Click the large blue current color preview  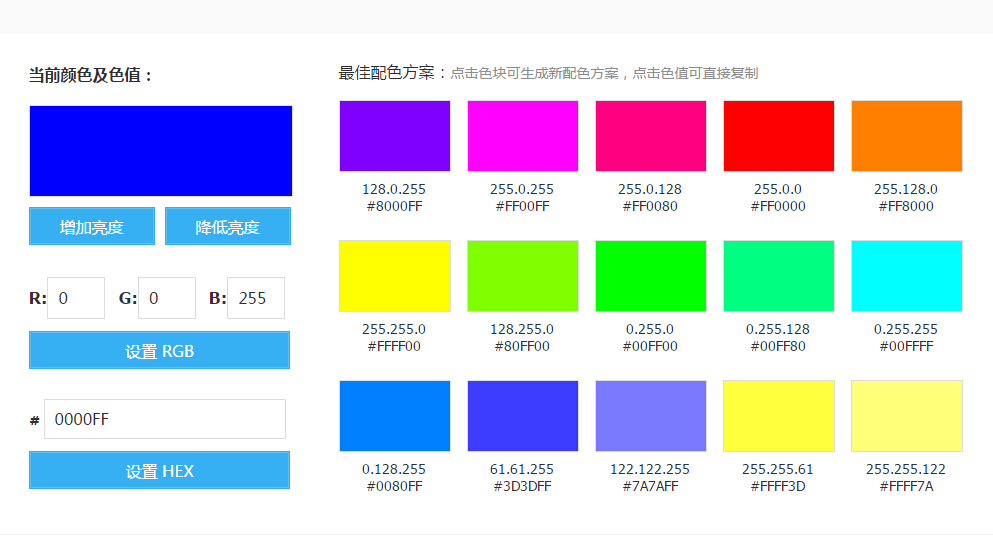click(x=161, y=151)
